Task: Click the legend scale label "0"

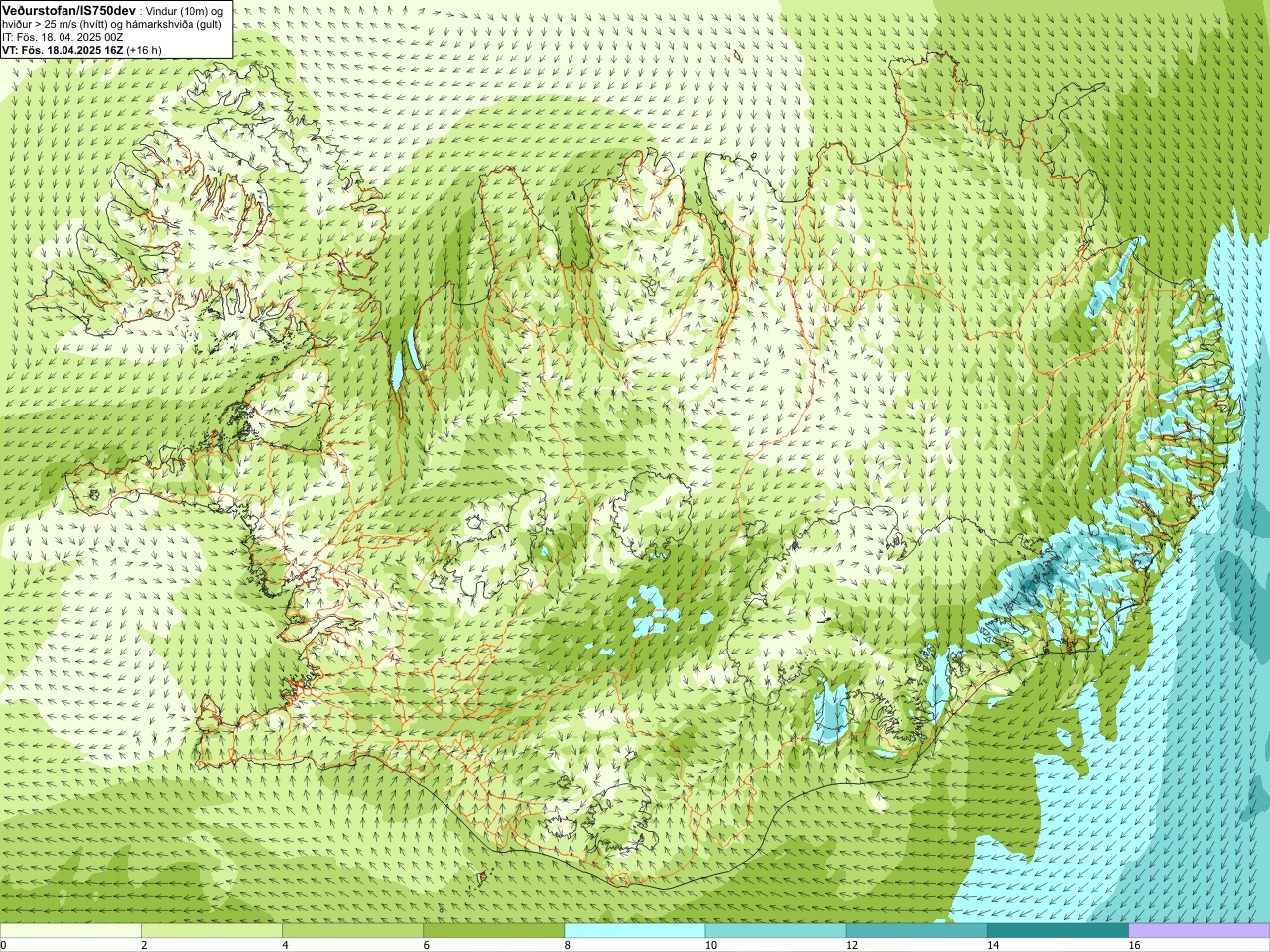Action: point(4,945)
